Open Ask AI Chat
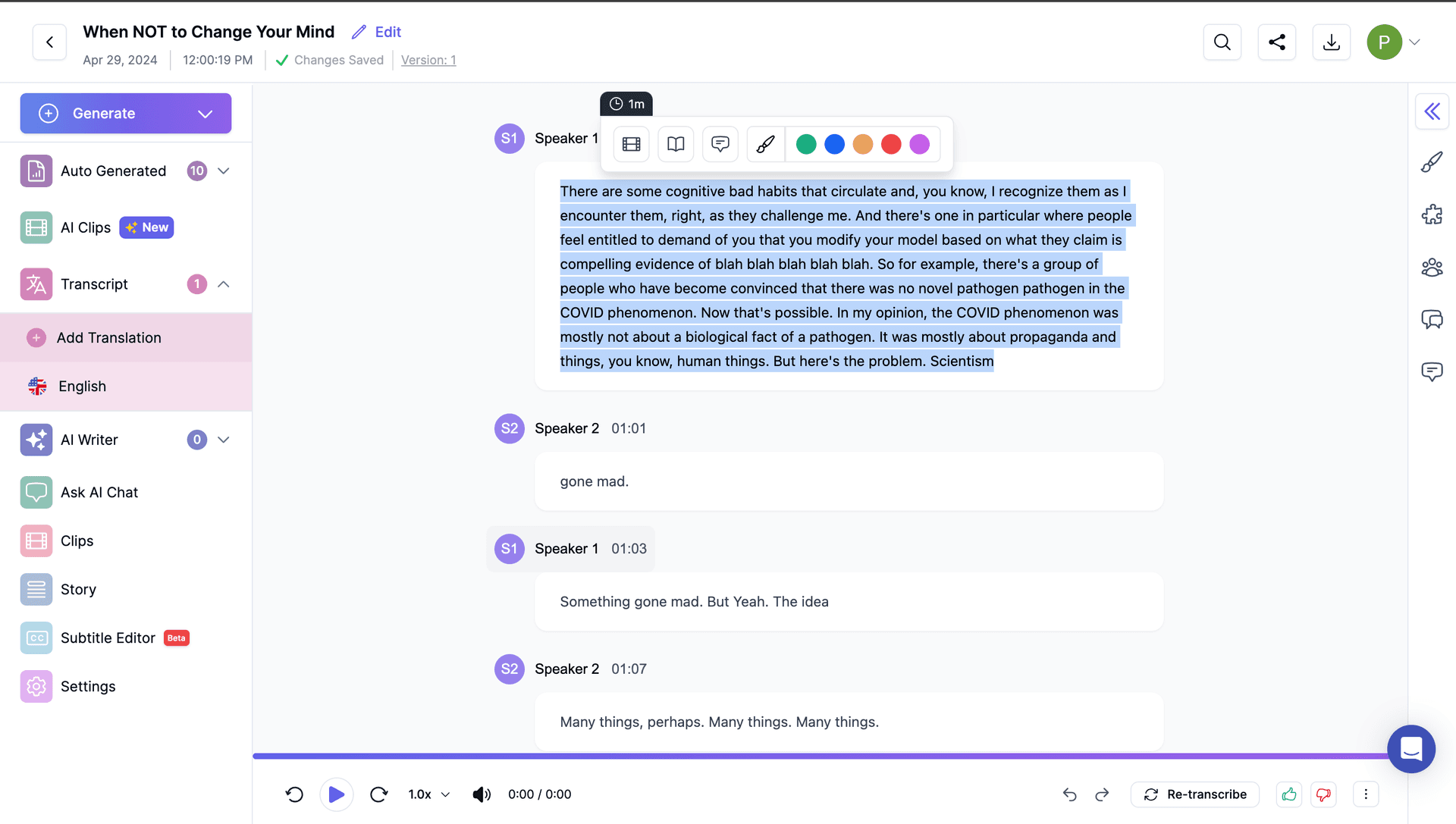Viewport: 1456px width, 824px height. point(99,492)
